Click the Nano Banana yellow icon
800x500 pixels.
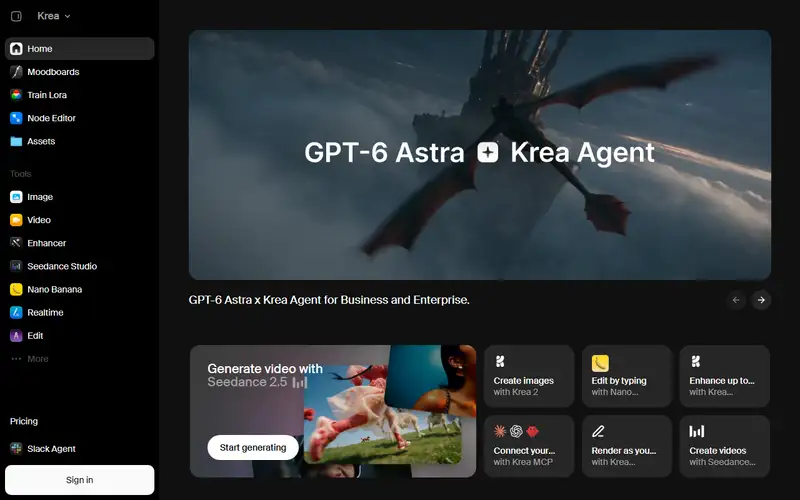[16, 289]
